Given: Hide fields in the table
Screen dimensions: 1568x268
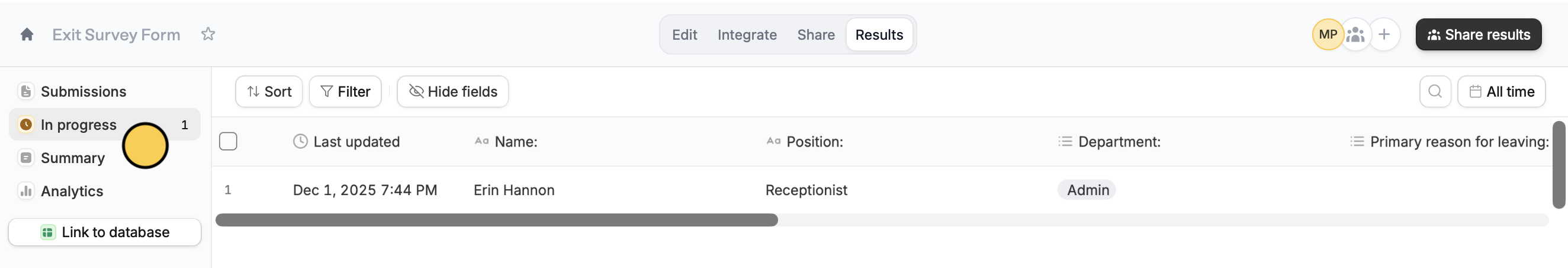Looking at the screenshot, I should pos(452,91).
